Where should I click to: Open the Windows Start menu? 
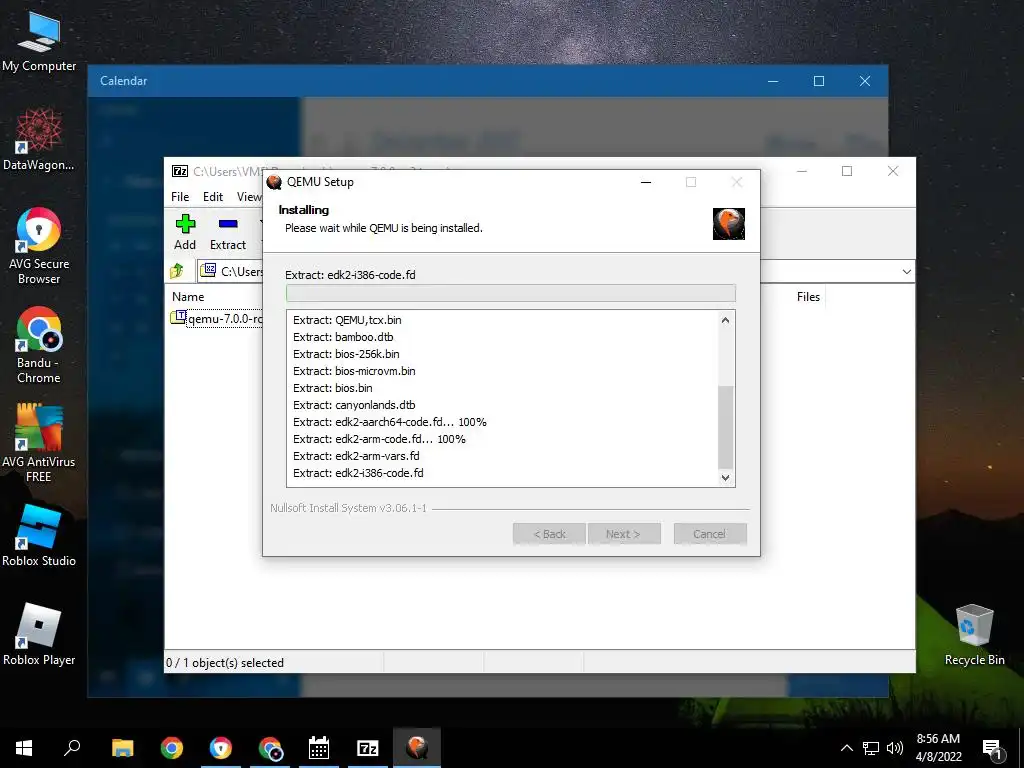click(24, 748)
